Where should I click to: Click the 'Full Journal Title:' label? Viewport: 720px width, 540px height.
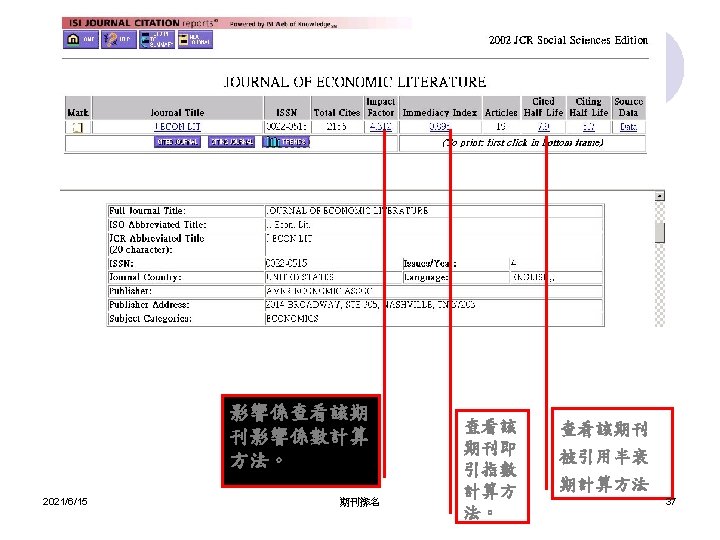click(x=147, y=211)
